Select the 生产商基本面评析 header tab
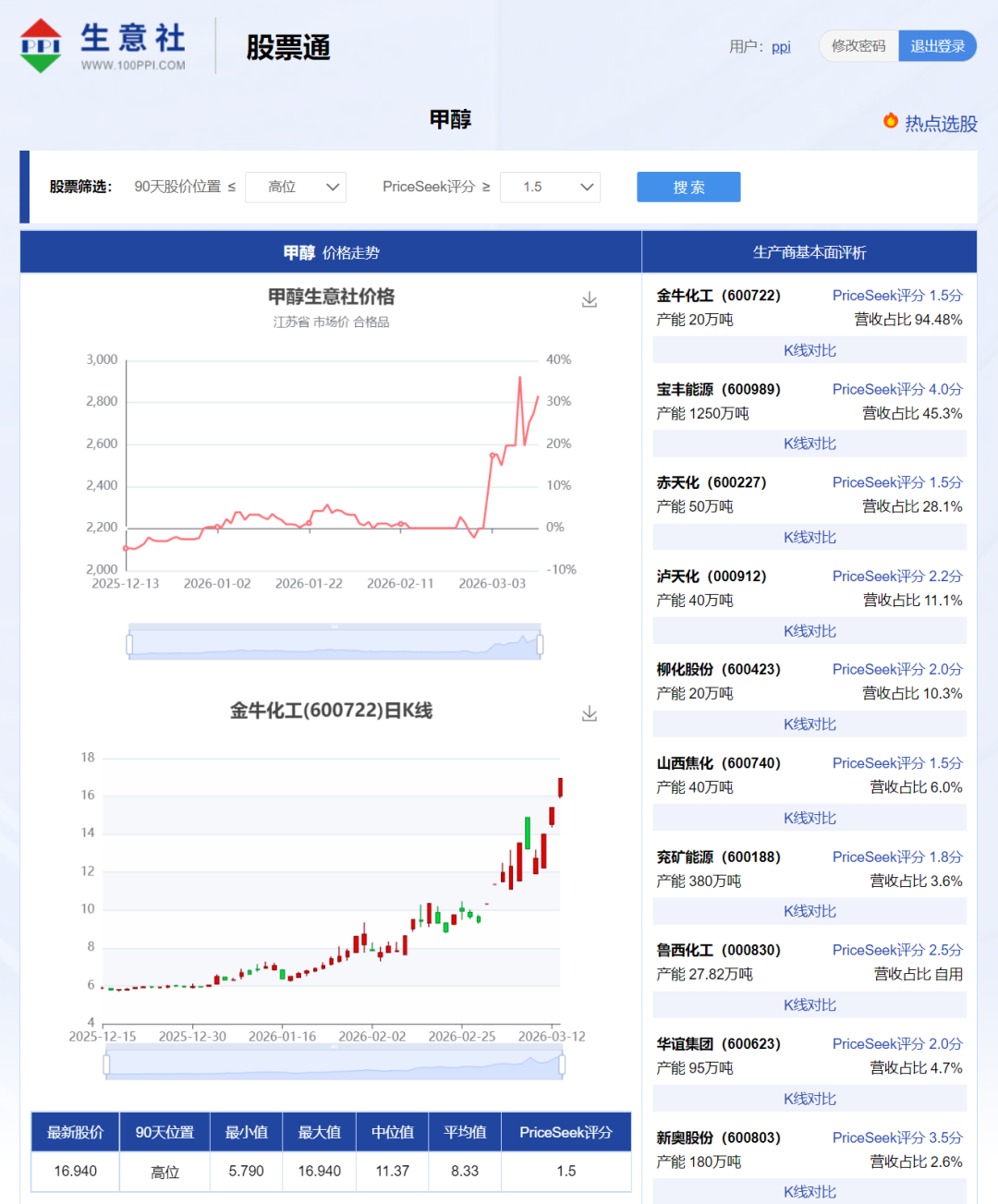 click(x=809, y=252)
